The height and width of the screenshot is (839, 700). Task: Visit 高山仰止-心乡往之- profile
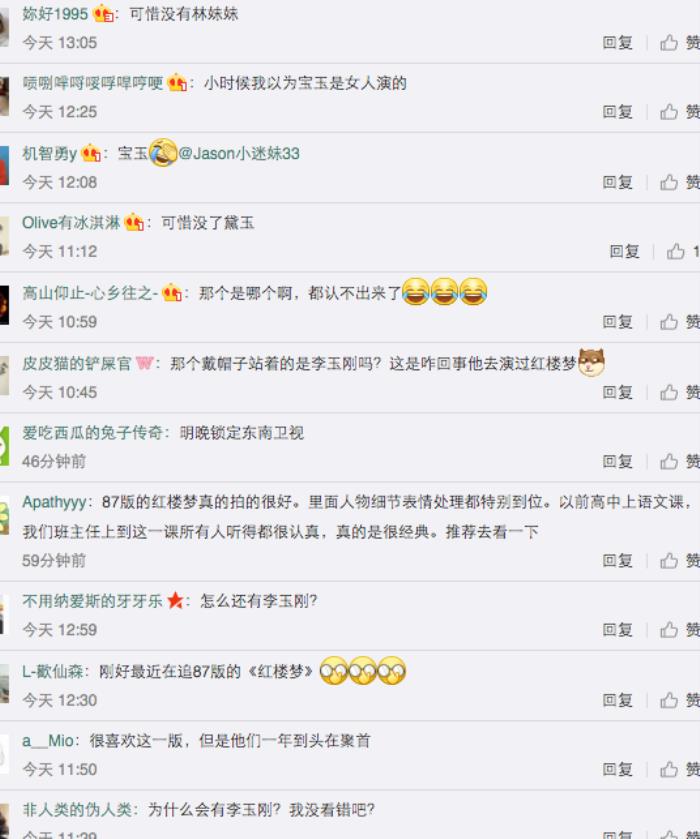pos(90,293)
